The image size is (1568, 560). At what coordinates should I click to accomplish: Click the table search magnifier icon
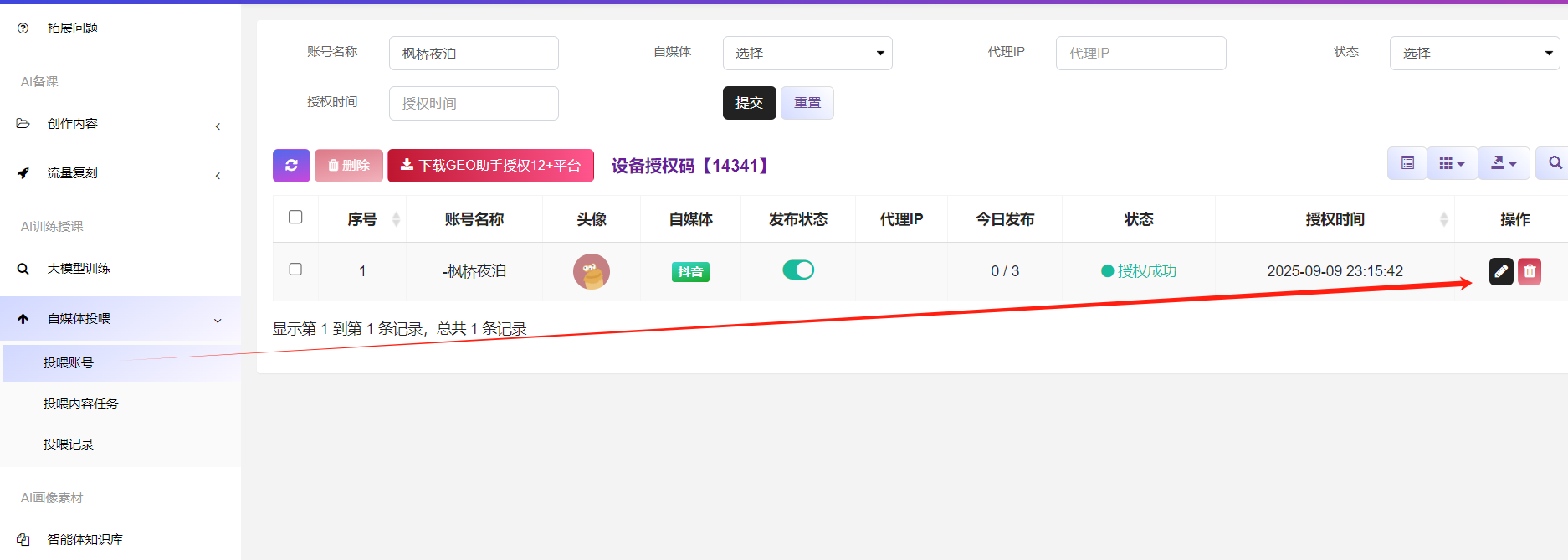(x=1554, y=163)
